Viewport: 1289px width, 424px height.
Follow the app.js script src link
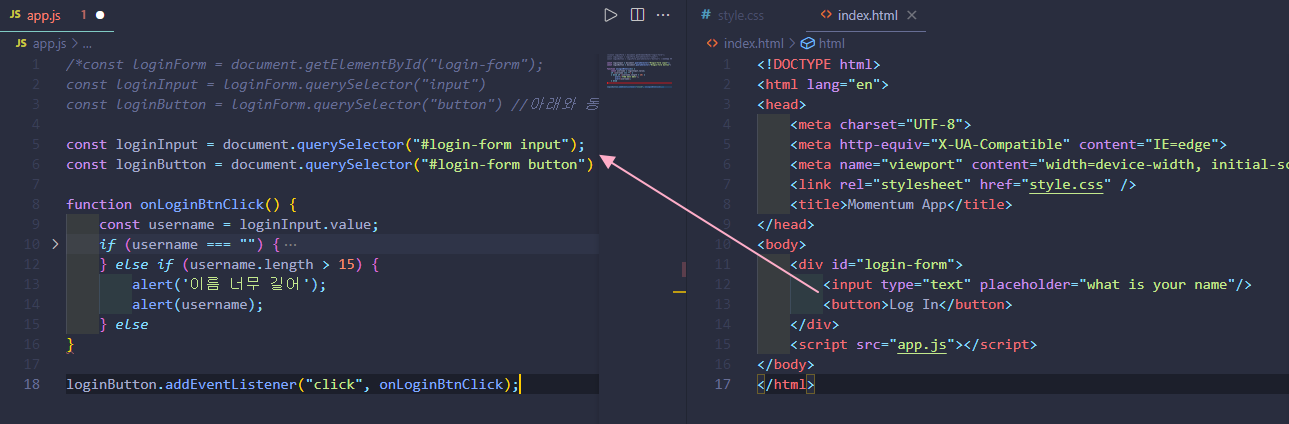tap(921, 344)
